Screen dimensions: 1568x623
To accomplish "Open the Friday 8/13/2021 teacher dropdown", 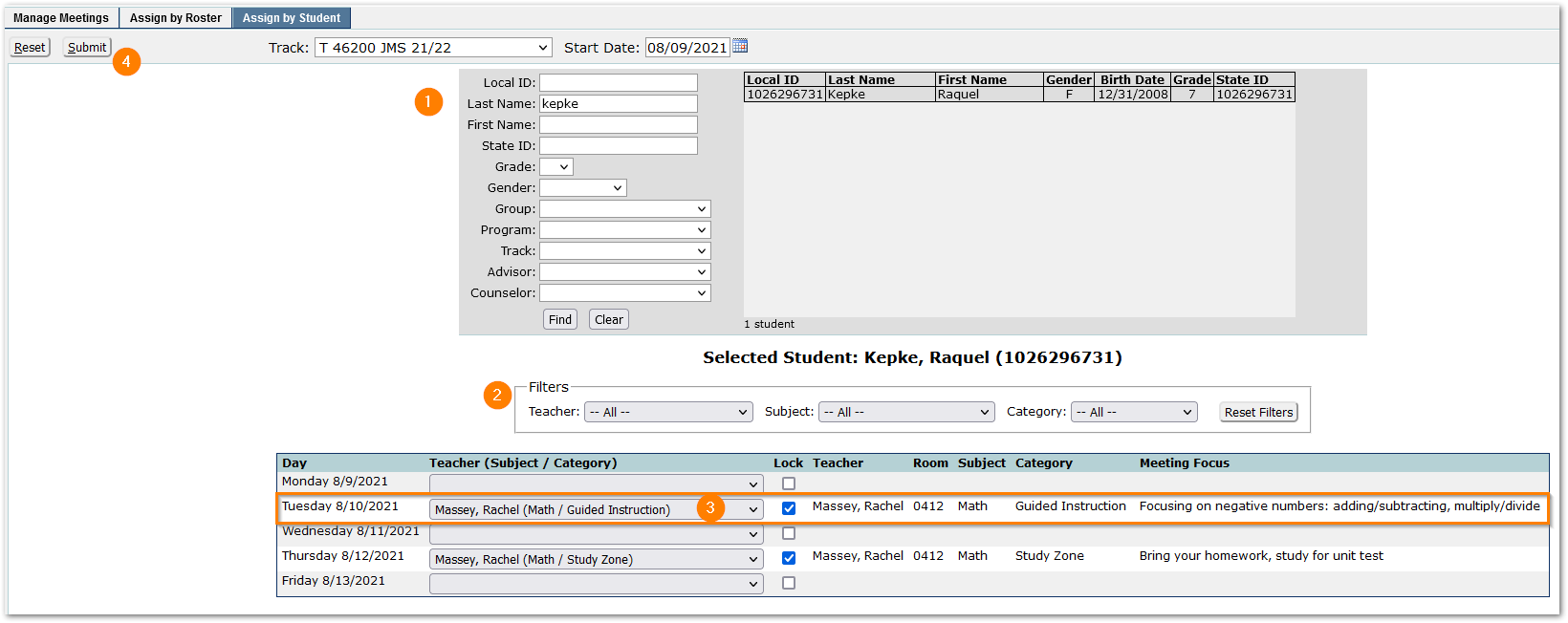I will tap(597, 584).
